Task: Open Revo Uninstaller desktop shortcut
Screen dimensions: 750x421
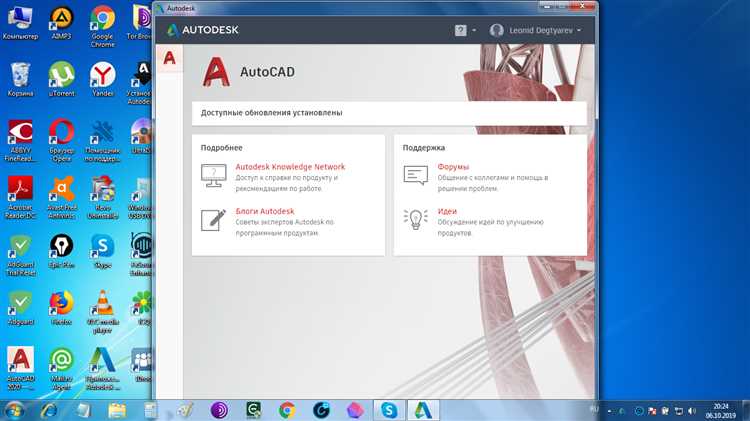Action: coord(102,197)
